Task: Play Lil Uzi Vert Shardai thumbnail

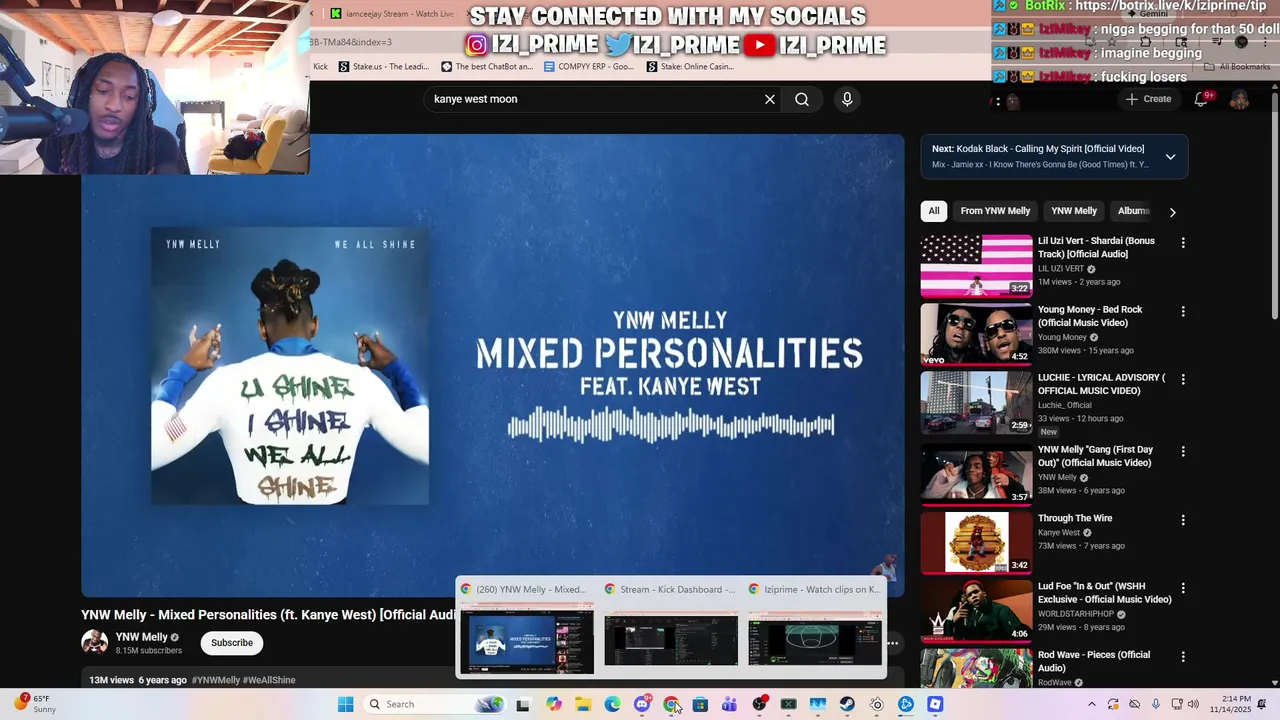Action: tap(976, 266)
